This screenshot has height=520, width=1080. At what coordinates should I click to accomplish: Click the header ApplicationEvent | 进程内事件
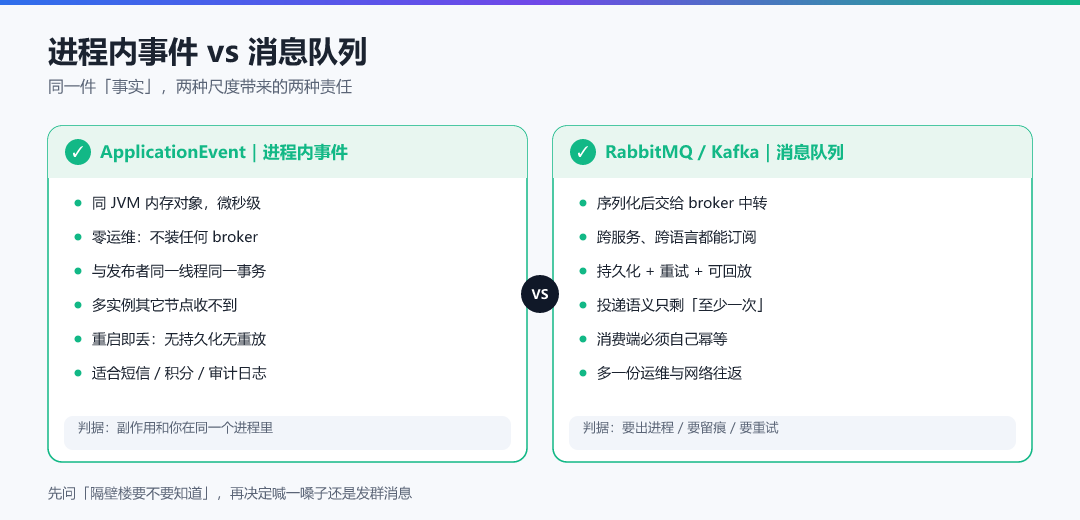(224, 152)
